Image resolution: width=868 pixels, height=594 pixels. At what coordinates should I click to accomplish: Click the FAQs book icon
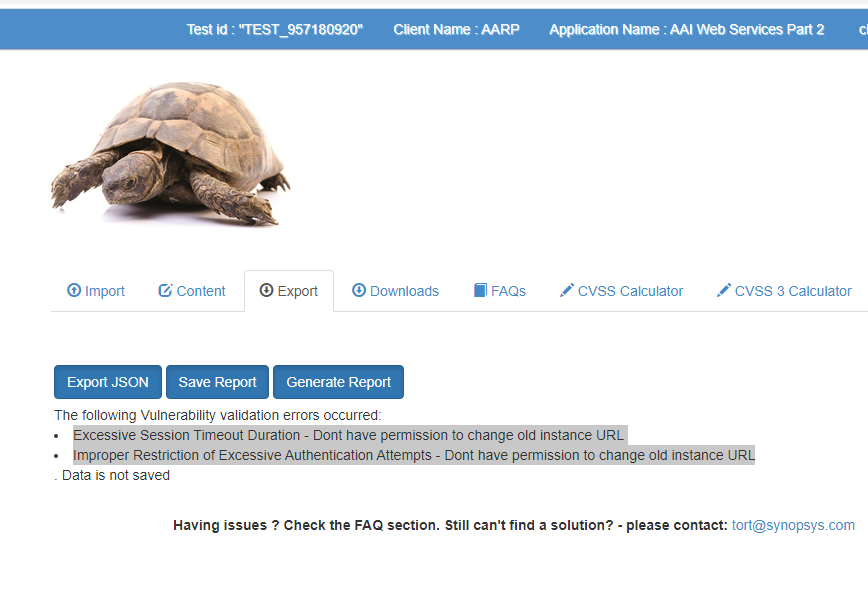tap(480, 290)
